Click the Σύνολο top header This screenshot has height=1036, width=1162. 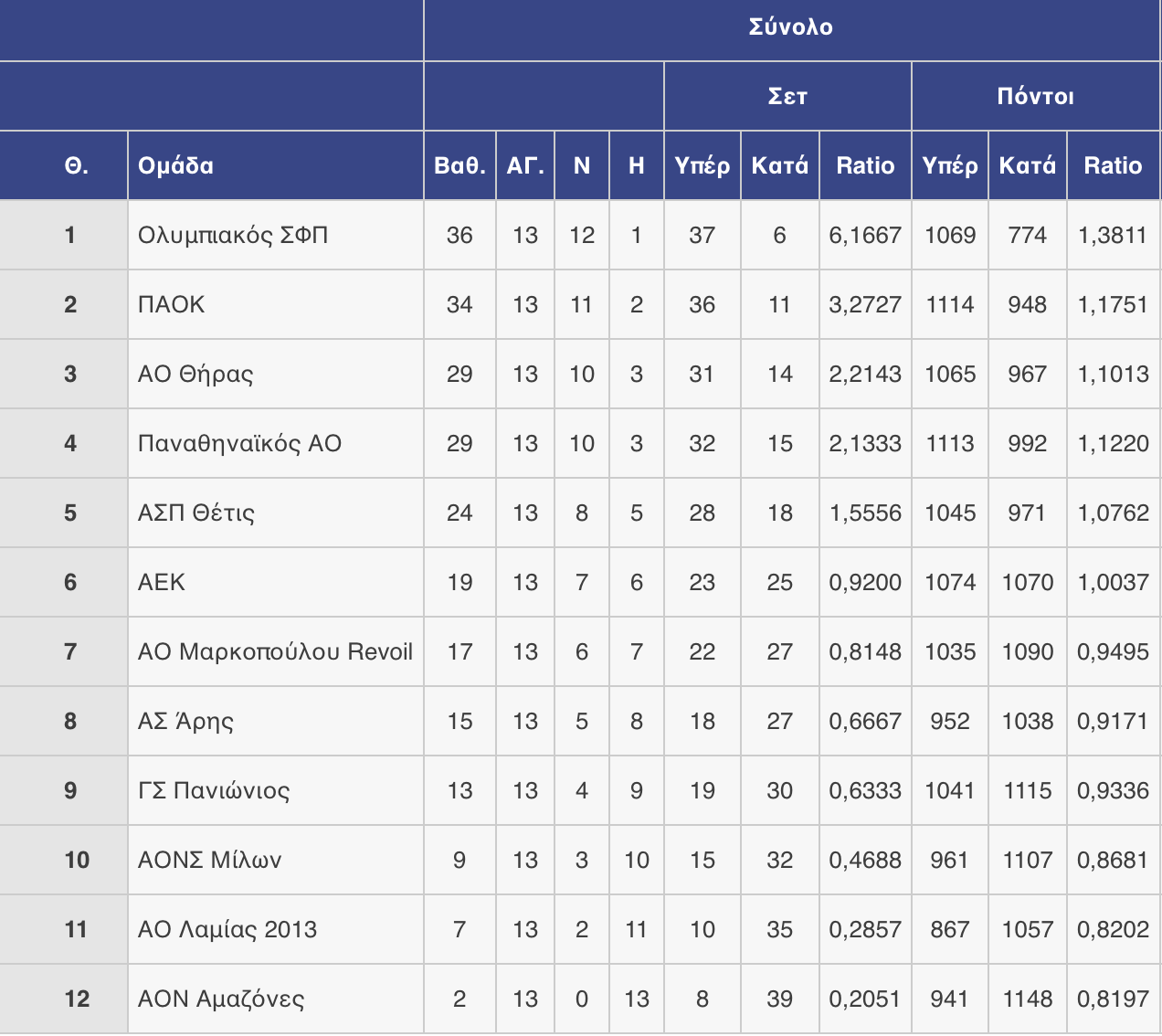(791, 27)
